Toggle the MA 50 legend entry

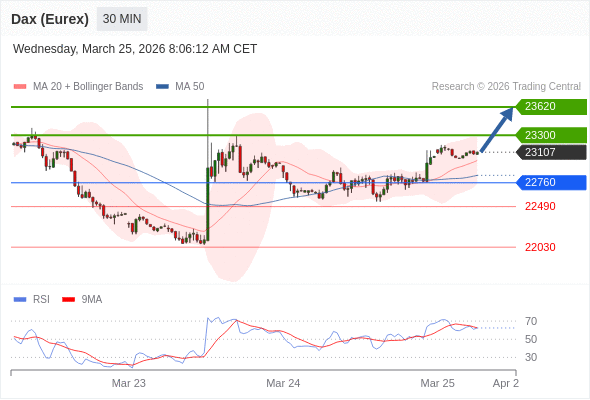[180, 87]
